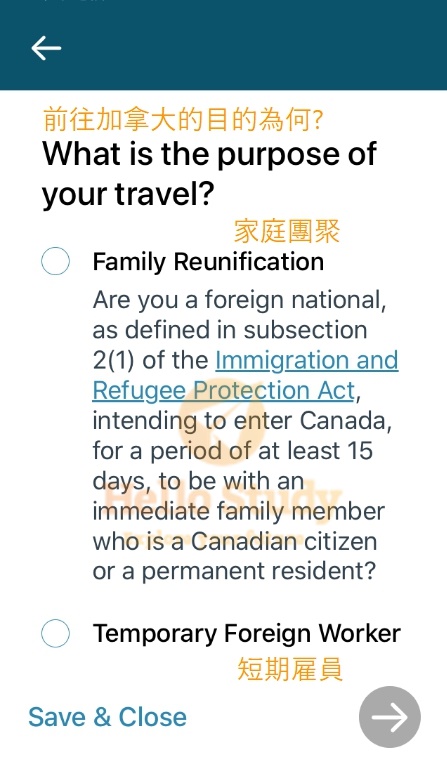The width and height of the screenshot is (447, 761).
Task: Click the 短期雇員 orange annotation
Action: click(x=290, y=669)
